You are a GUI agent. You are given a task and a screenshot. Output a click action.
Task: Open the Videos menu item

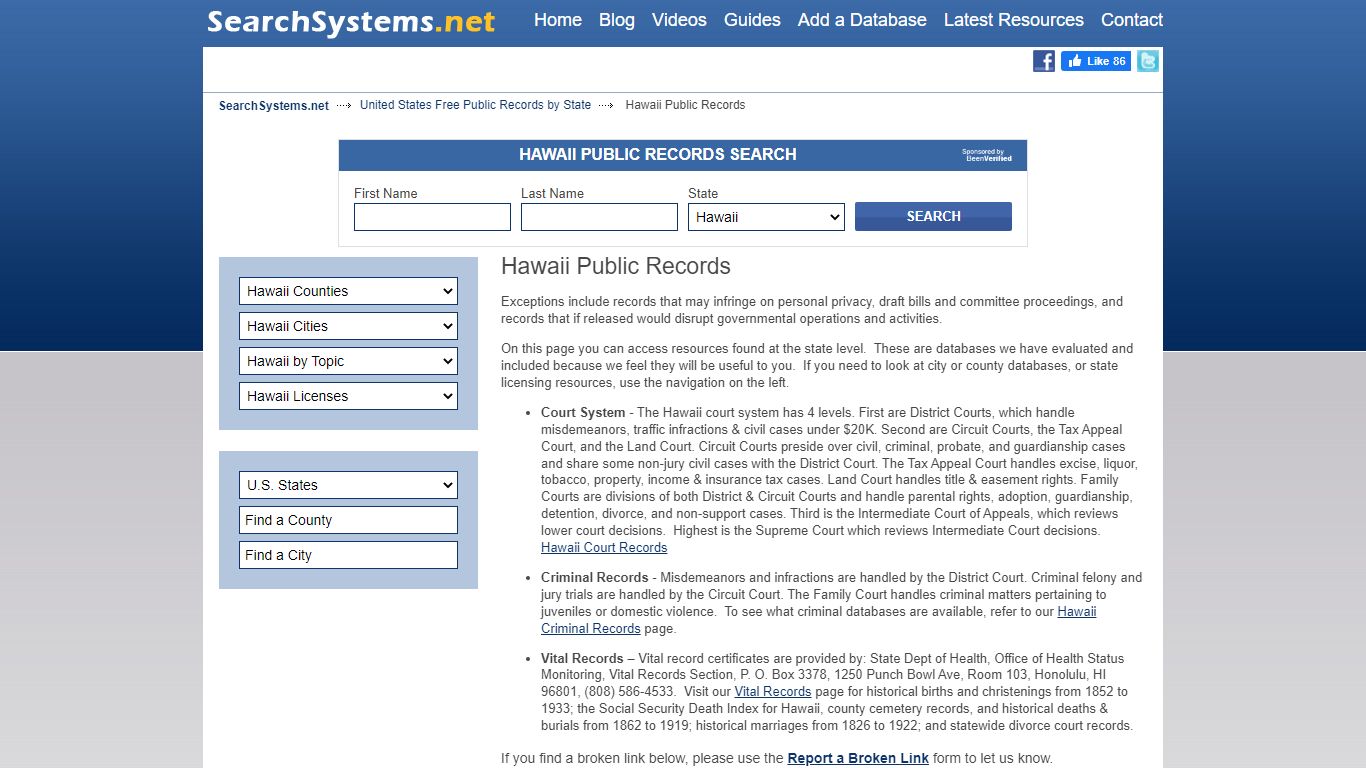click(x=679, y=20)
